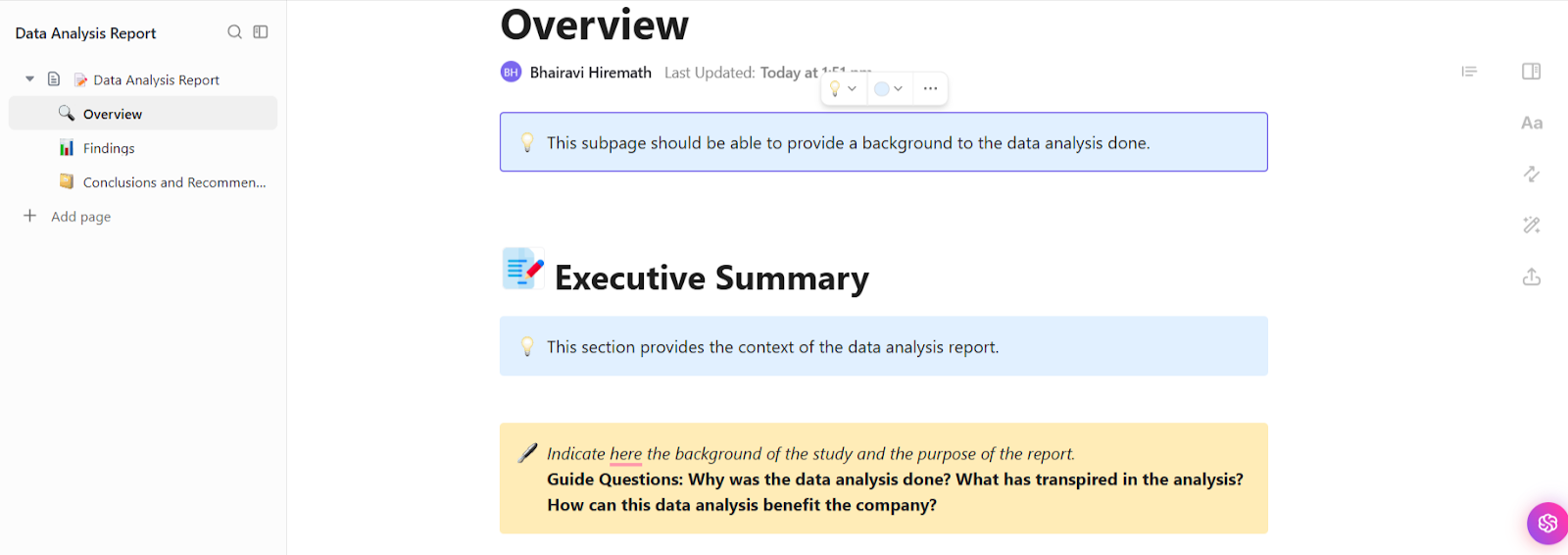Open the banner emoji dropdown (lightbulb)
The width and height of the screenshot is (1568, 555).
tap(842, 88)
